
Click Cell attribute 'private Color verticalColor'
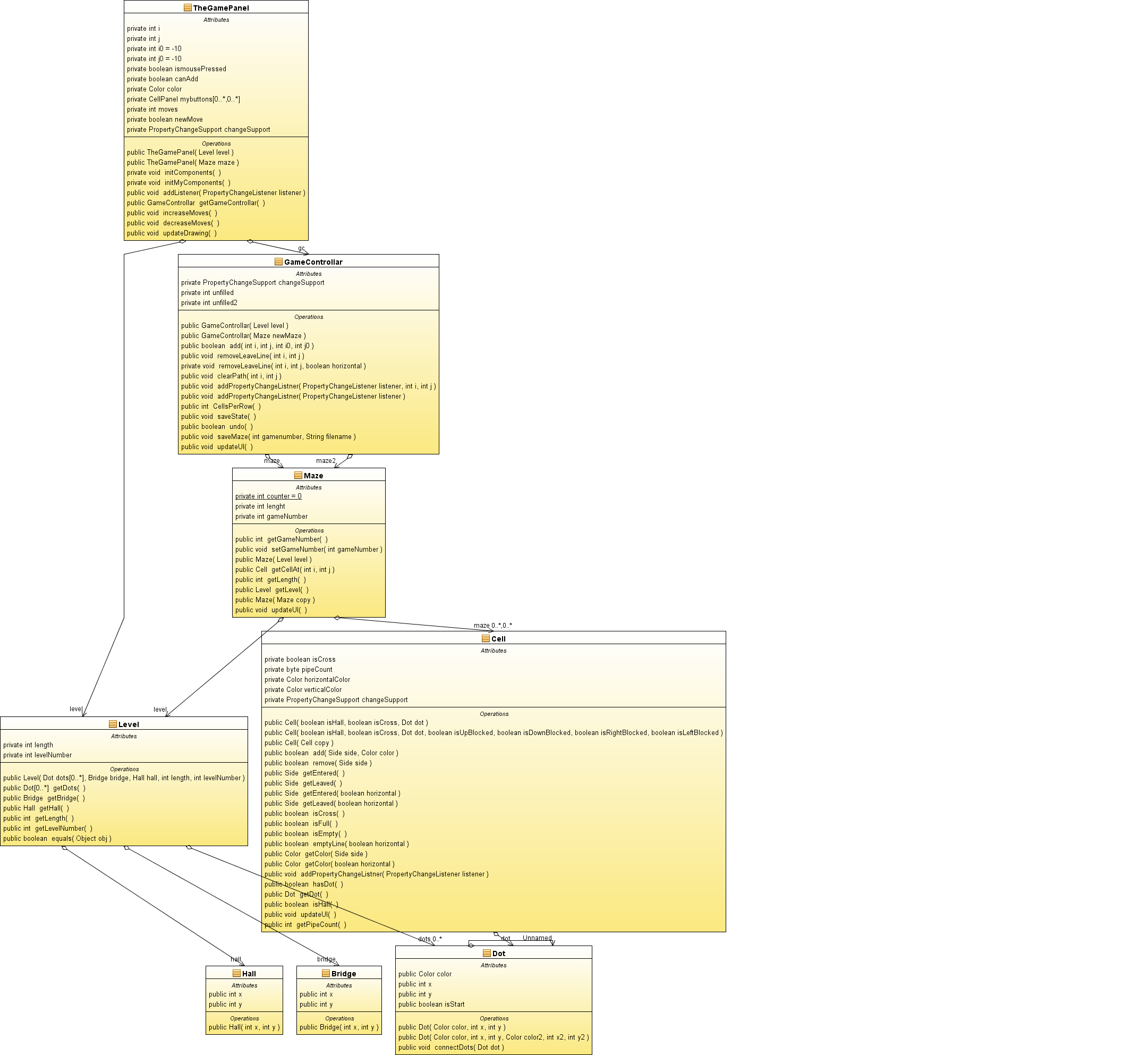point(303,690)
